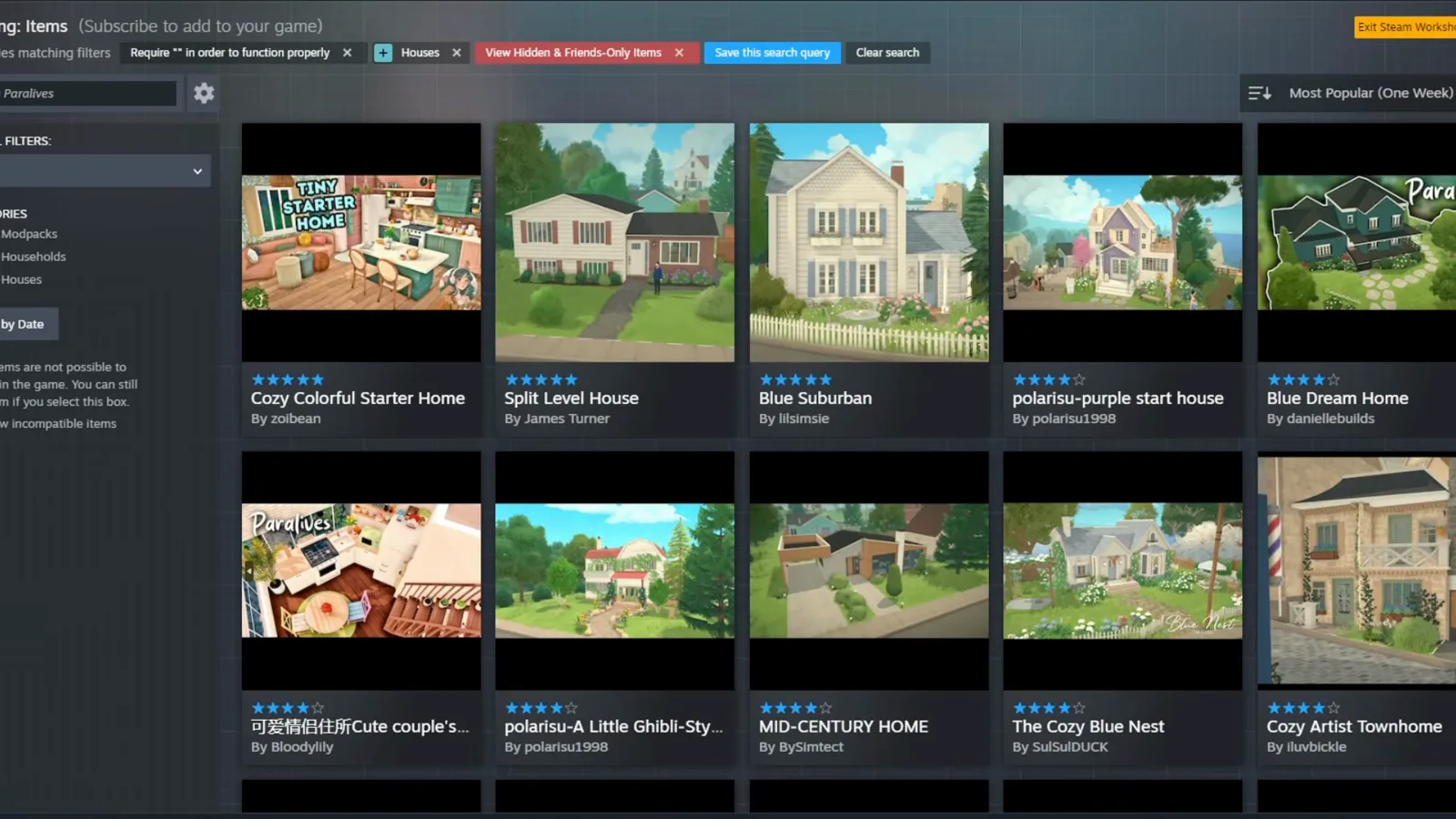
Task: Expand the filters dropdown chevron
Action: 197,171
